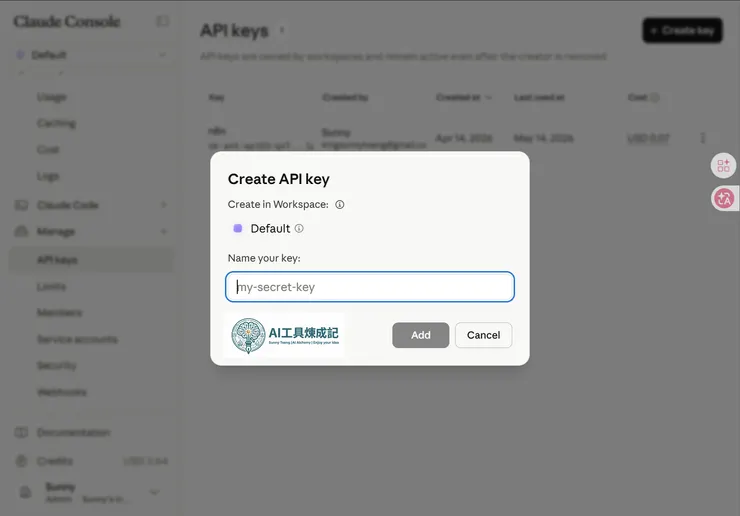740x516 pixels.
Task: Open Credits balance entry in sidebar
Action: pyautogui.click(x=91, y=461)
